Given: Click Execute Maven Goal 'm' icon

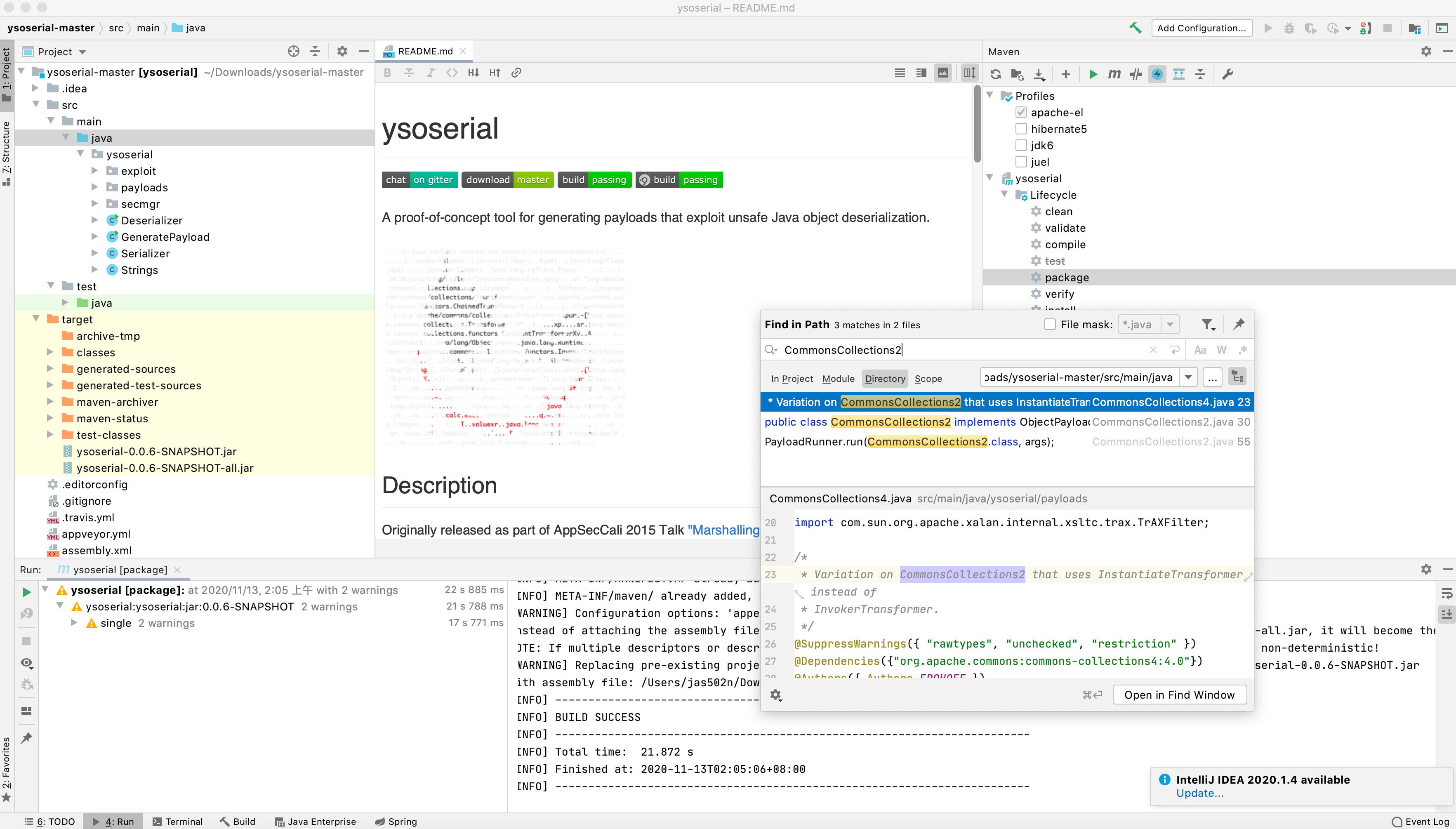Looking at the screenshot, I should coord(1114,74).
